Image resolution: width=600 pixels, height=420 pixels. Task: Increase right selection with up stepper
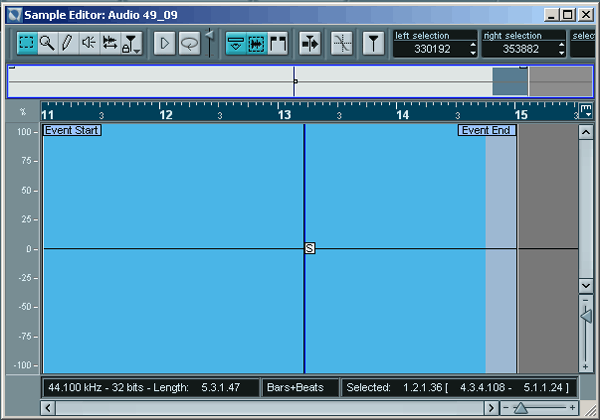[561, 45]
